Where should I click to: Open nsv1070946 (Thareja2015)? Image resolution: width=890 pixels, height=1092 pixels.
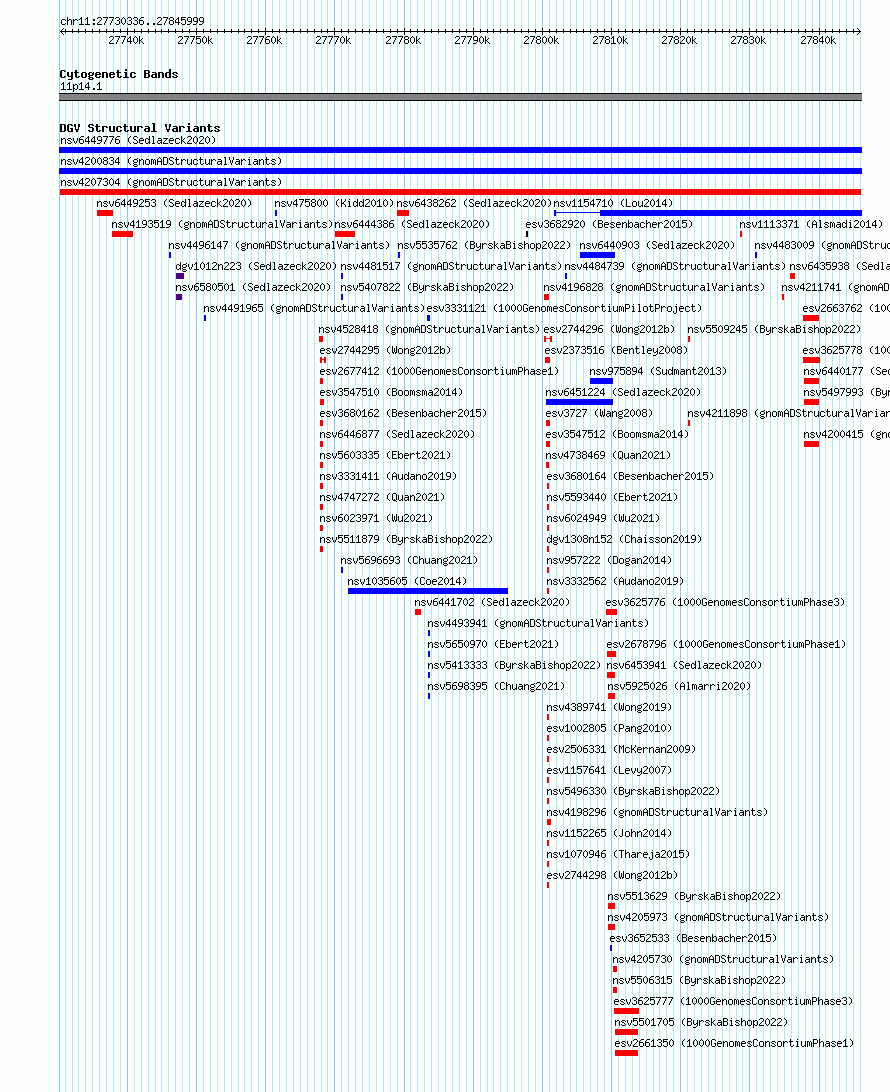tap(618, 854)
